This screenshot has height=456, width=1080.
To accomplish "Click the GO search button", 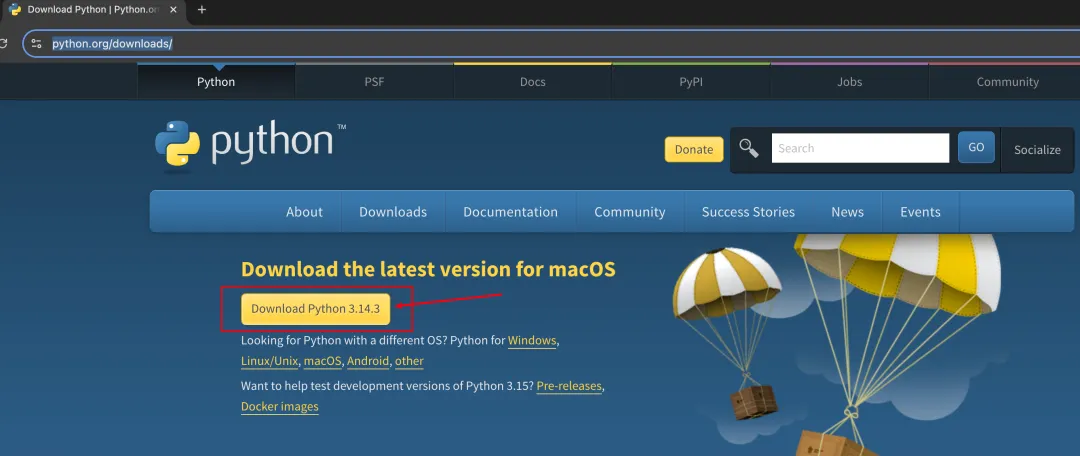I will coord(976,147).
